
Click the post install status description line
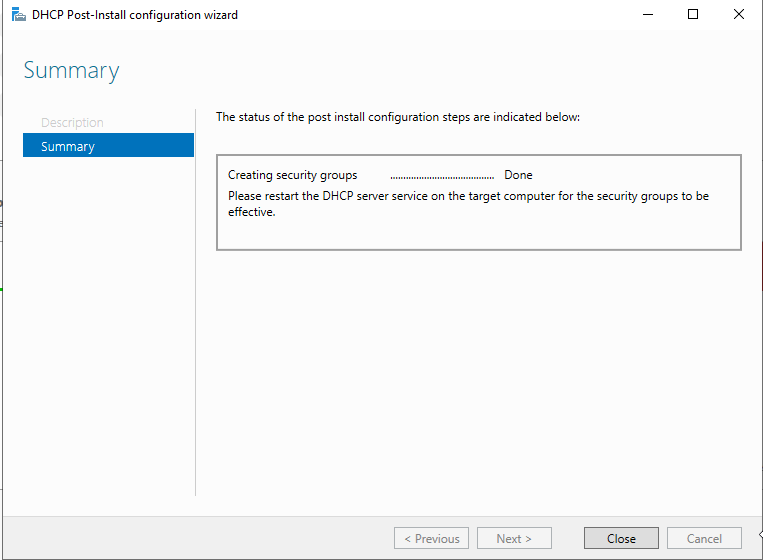coord(397,117)
